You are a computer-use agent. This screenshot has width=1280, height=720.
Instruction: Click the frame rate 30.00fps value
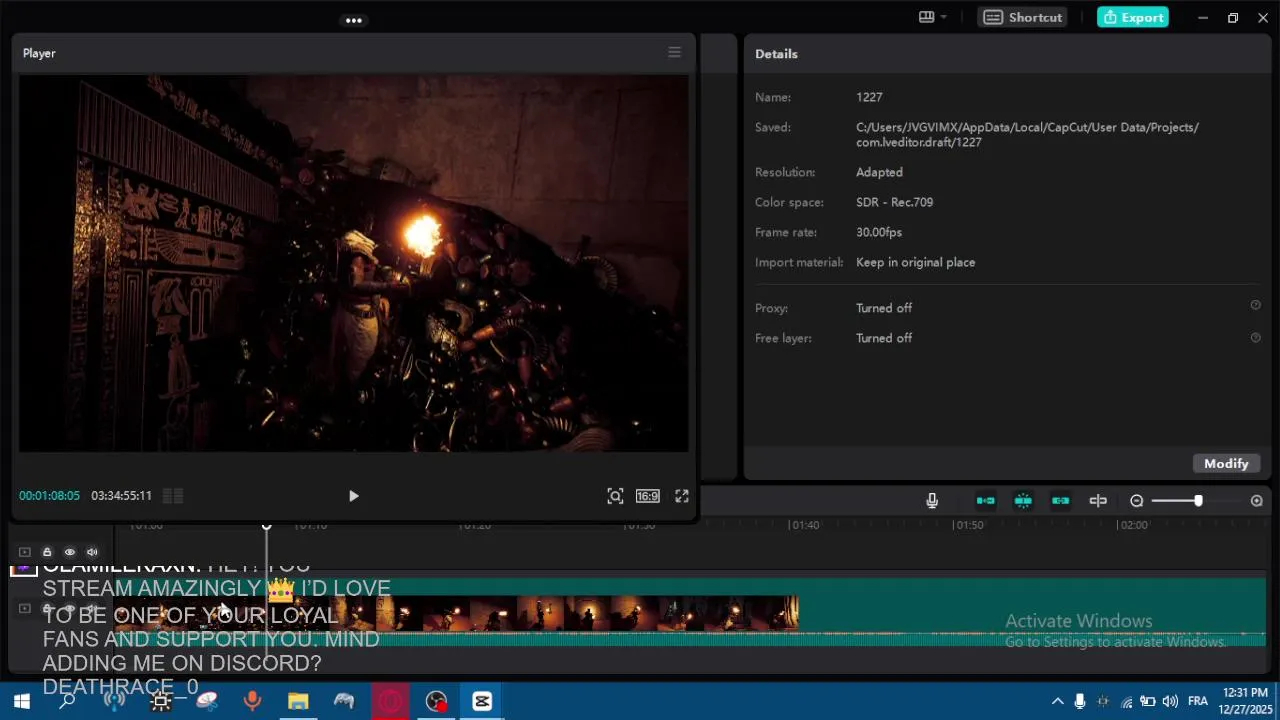pyautogui.click(x=879, y=232)
